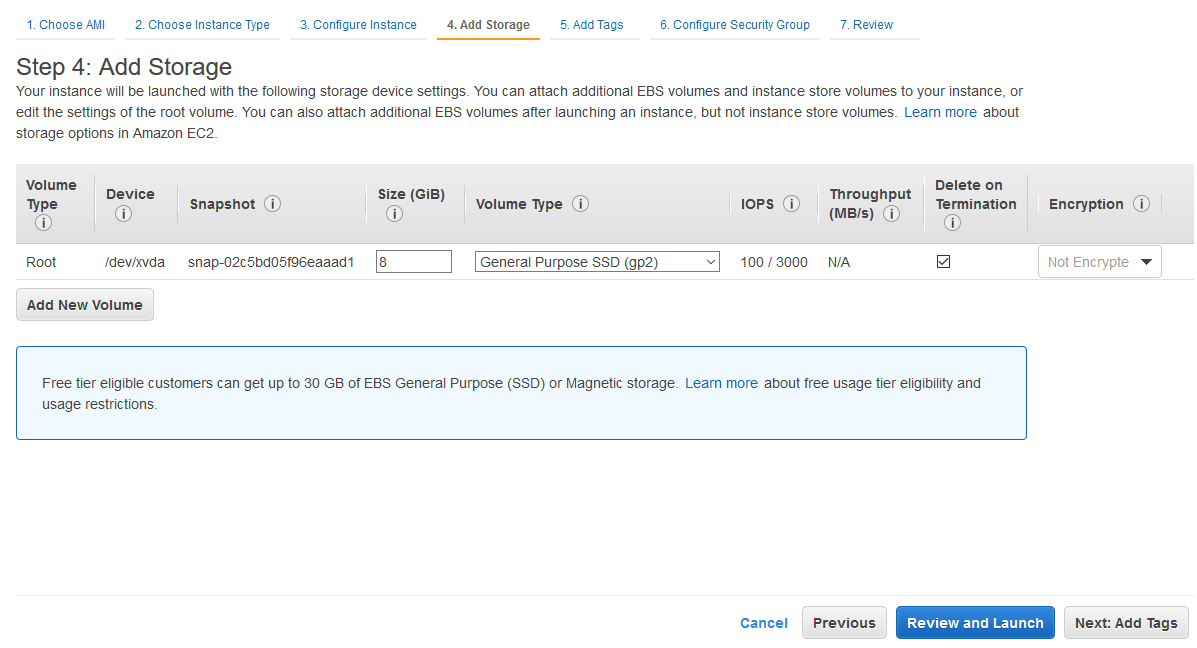This screenshot has width=1197, height=648.
Task: Select snapshot ID snap-02c5bd05f96eaaad1
Action: point(271,262)
